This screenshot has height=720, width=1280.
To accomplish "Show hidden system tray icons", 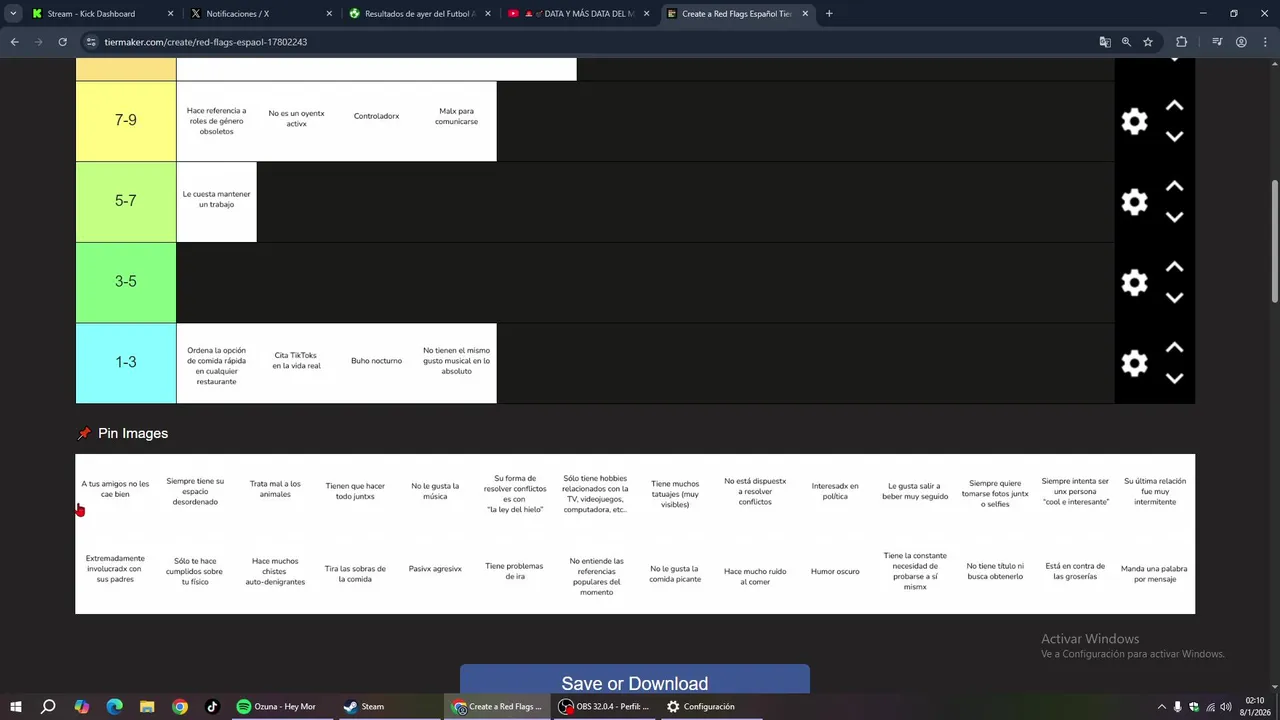I will point(1161,707).
